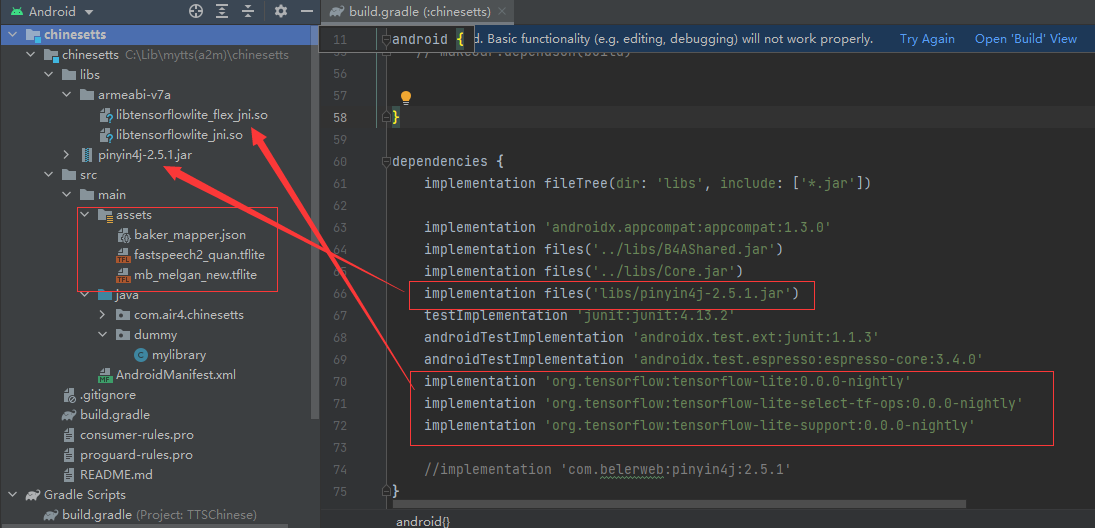1095x528 pixels.
Task: Open the Android project view dropdown
Action: click(52, 12)
